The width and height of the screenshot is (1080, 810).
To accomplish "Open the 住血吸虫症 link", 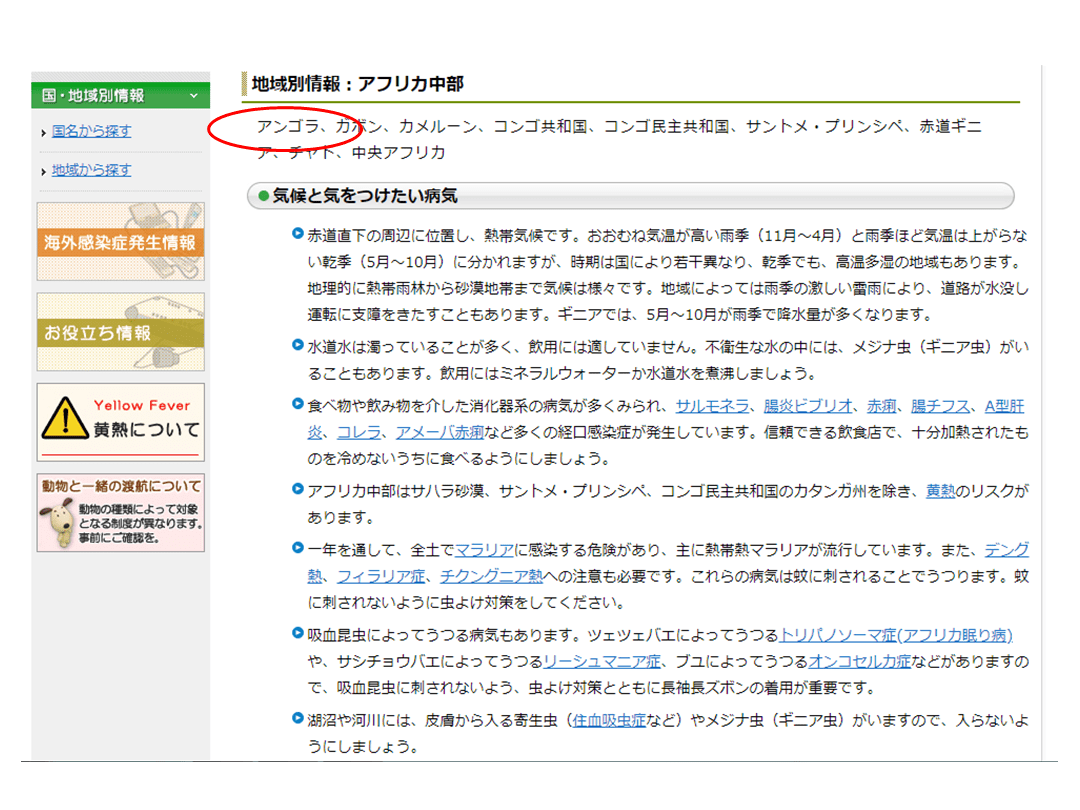I will point(609,720).
